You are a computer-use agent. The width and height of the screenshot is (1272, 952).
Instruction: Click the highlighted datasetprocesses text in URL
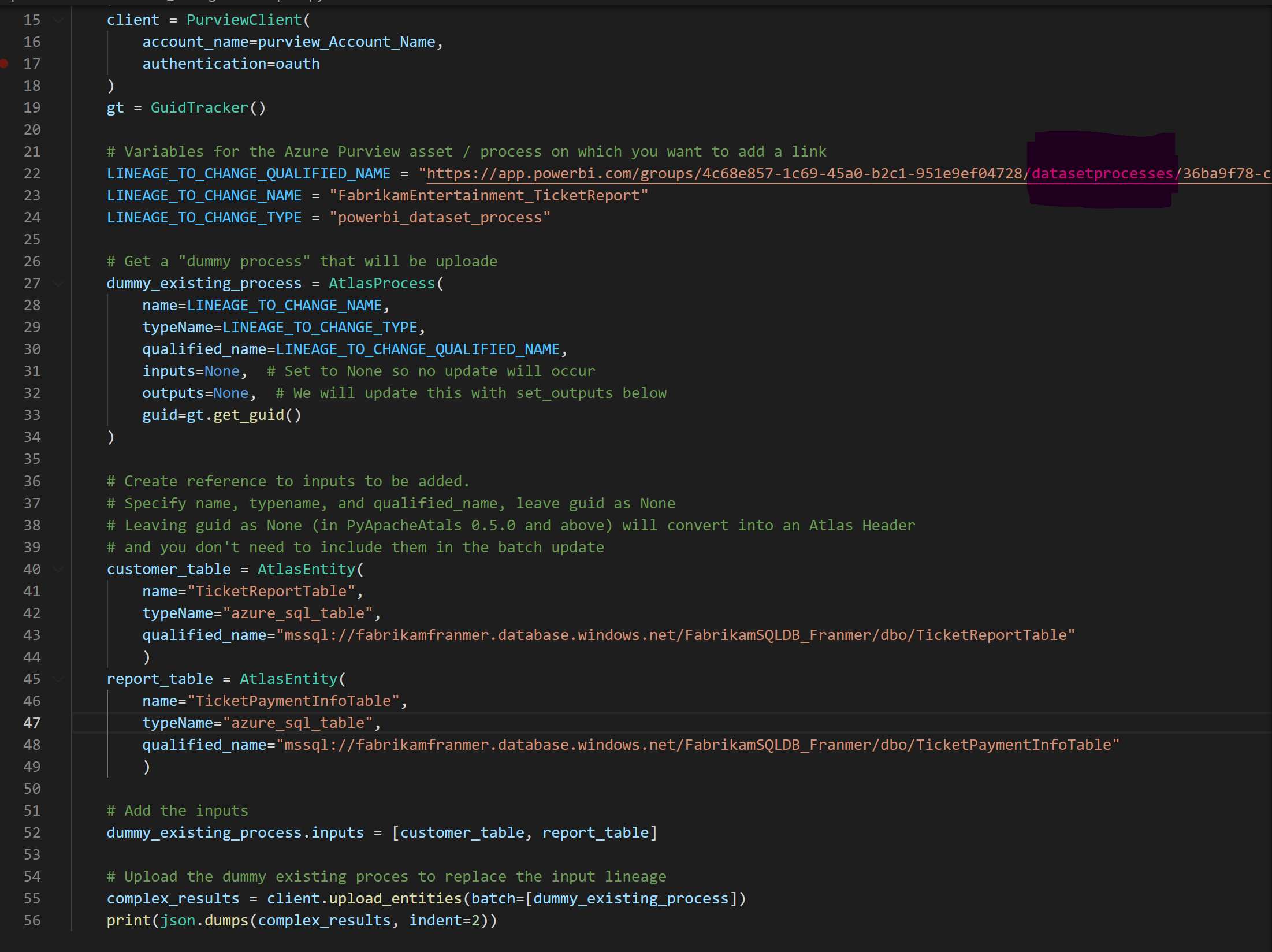click(x=1102, y=174)
